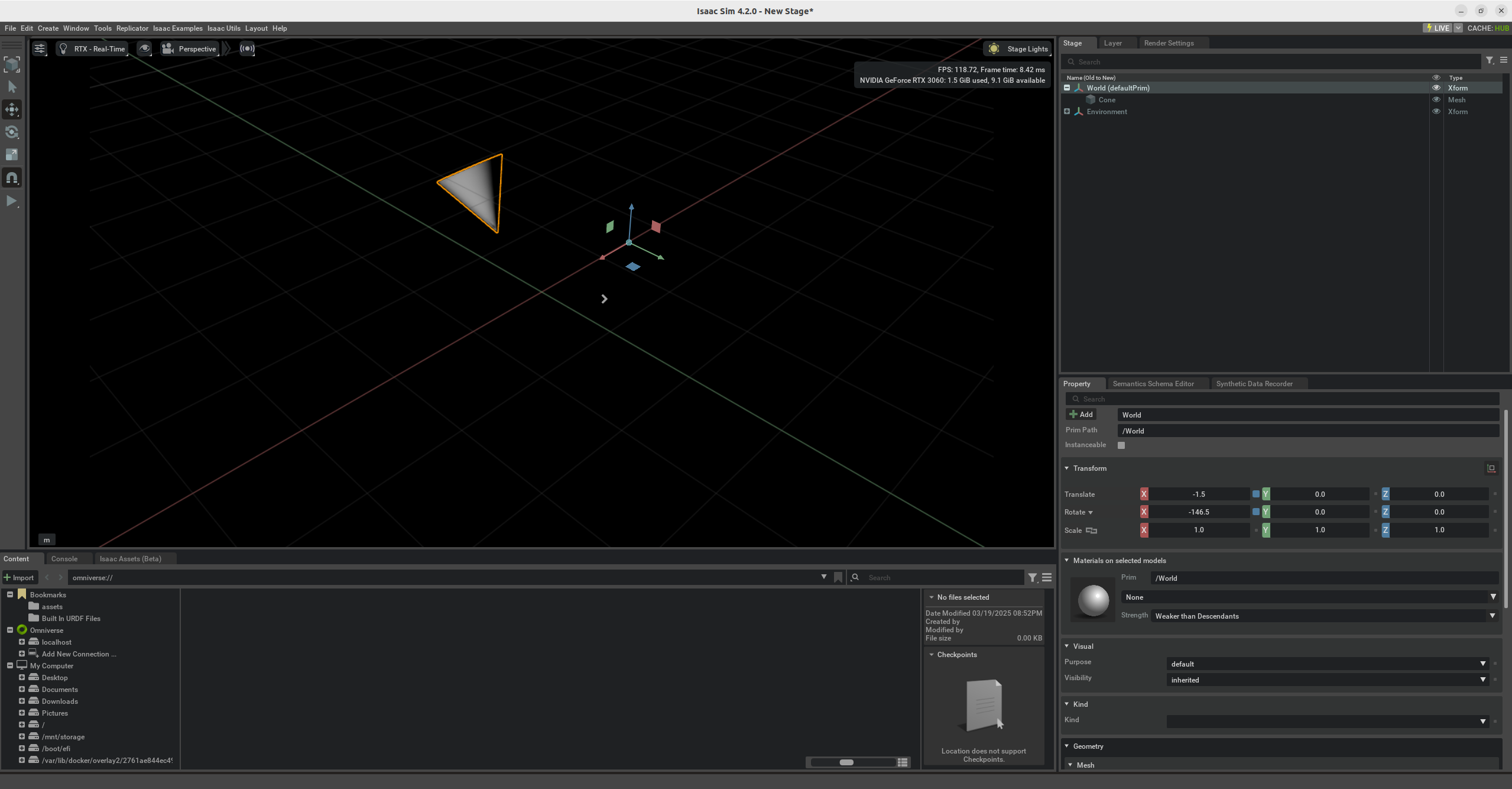Click the bookmark icon in Content path bar

click(x=838, y=577)
